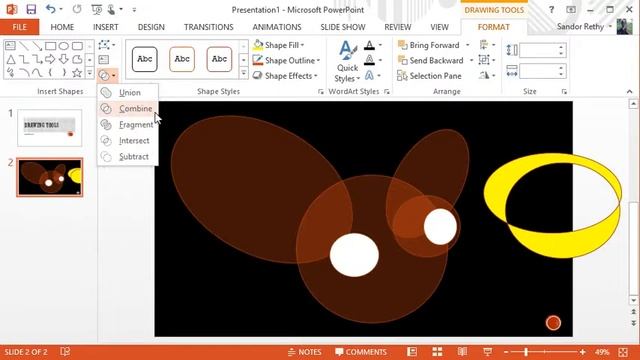Adjust the zoom slider handle

(526, 352)
